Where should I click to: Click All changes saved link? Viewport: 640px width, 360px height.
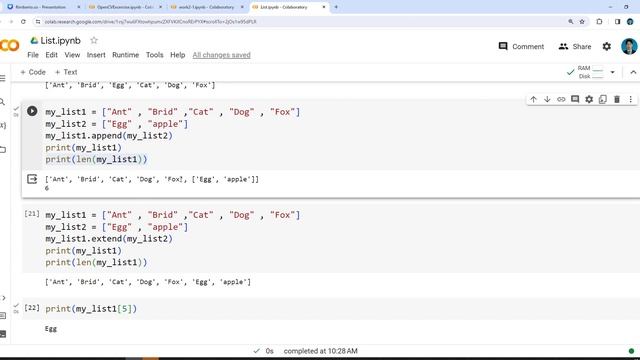222,55
